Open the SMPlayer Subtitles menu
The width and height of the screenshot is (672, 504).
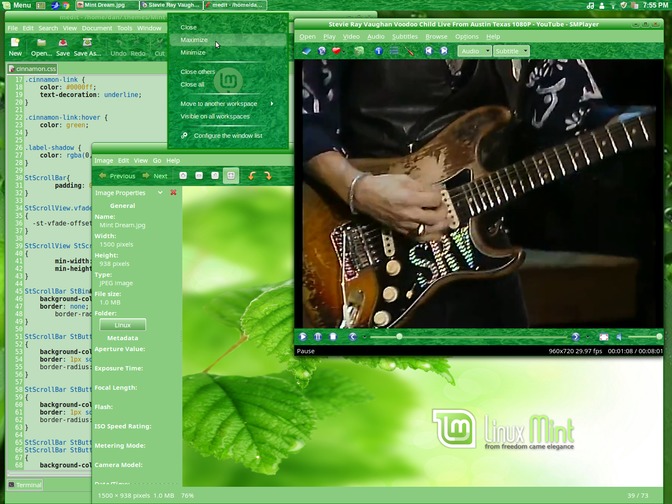click(405, 37)
